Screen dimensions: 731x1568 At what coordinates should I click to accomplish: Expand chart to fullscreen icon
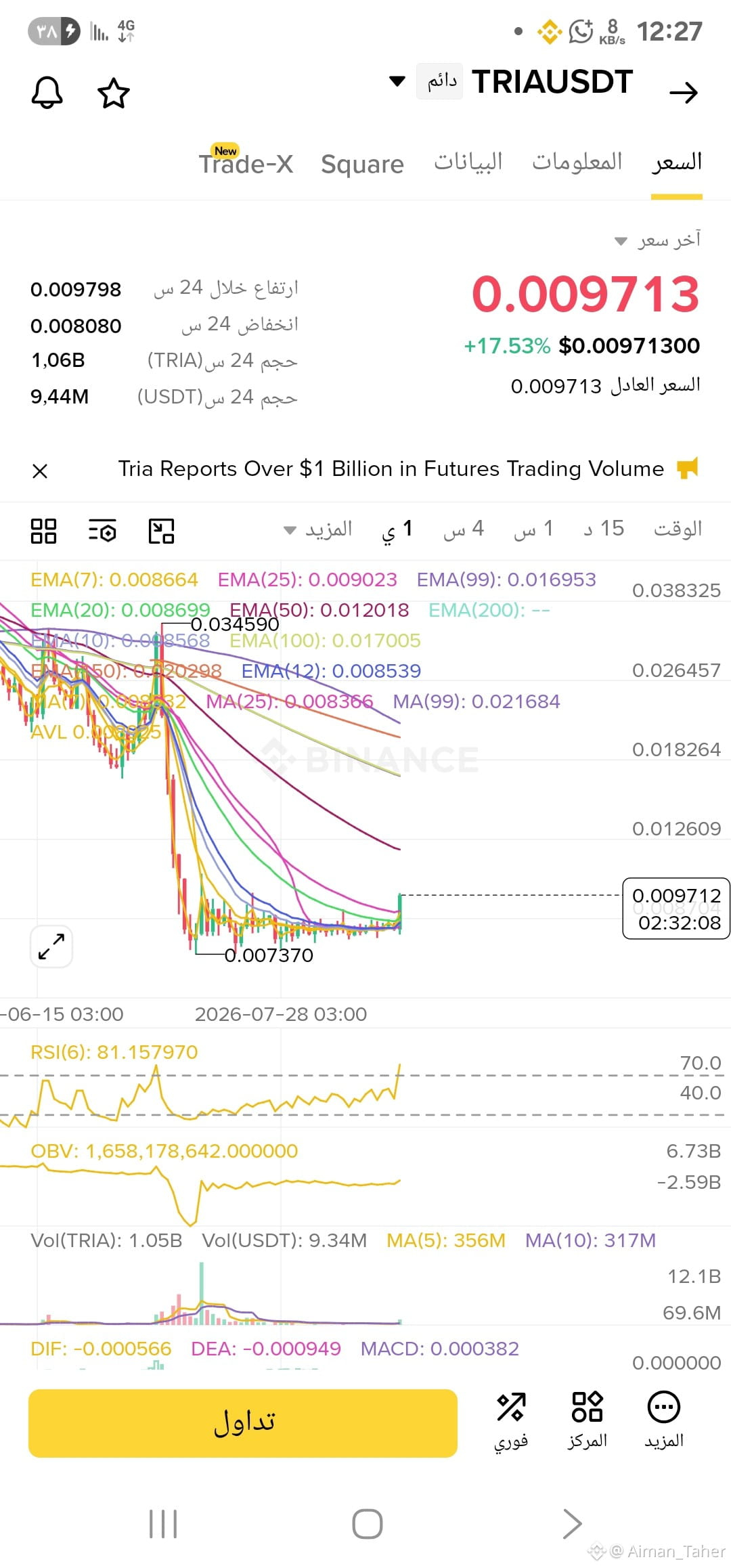point(51,946)
